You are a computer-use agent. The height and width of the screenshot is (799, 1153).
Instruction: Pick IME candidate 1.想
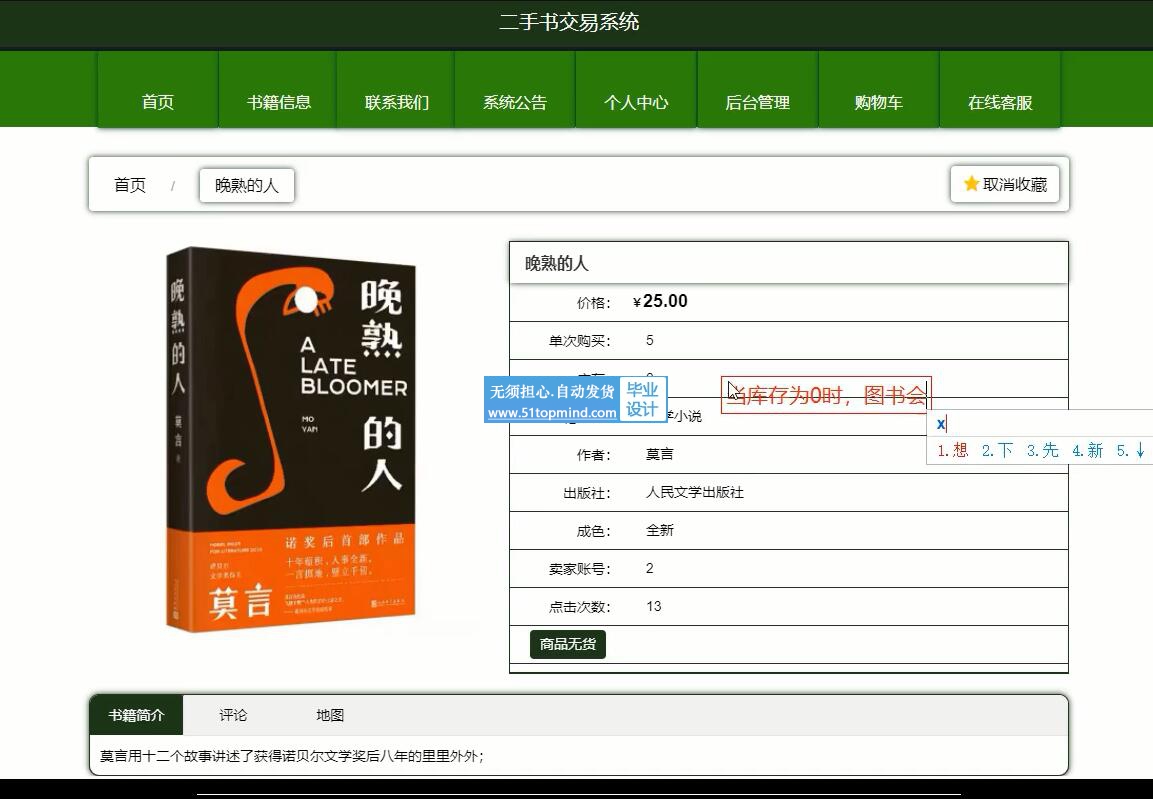[x=952, y=451]
